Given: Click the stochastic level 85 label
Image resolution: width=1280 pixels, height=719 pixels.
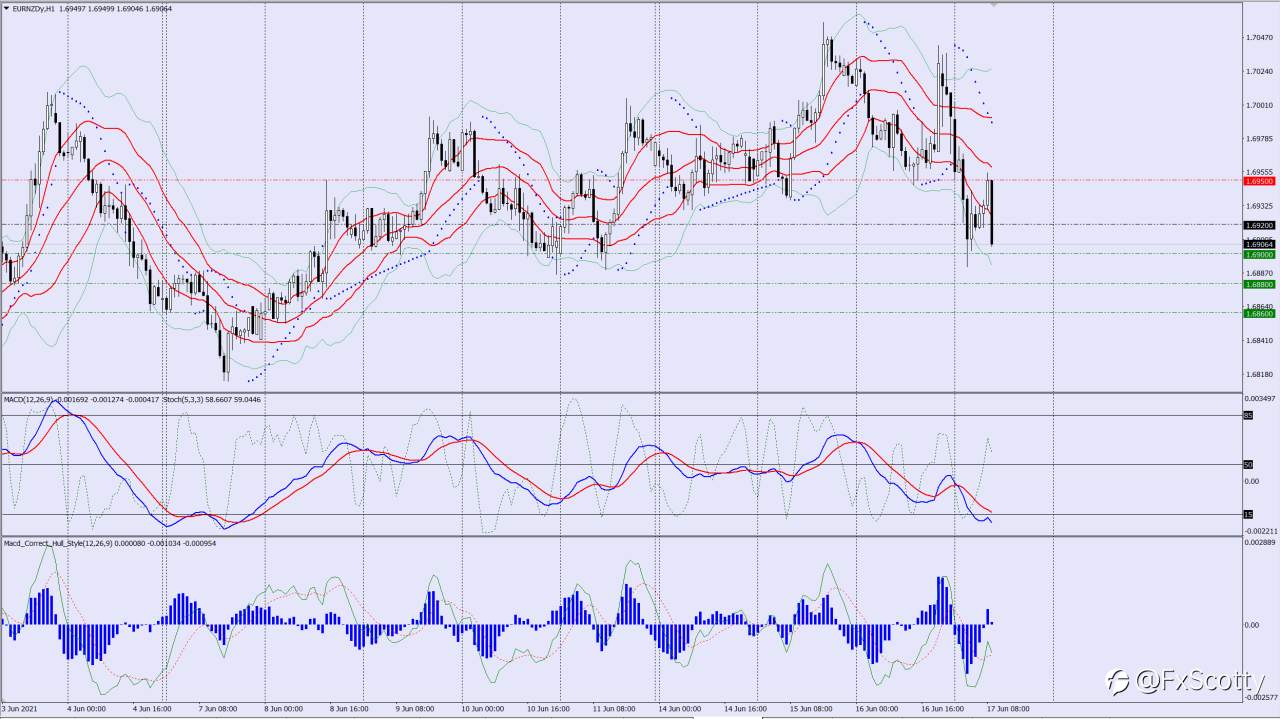Looking at the screenshot, I should point(1248,415).
